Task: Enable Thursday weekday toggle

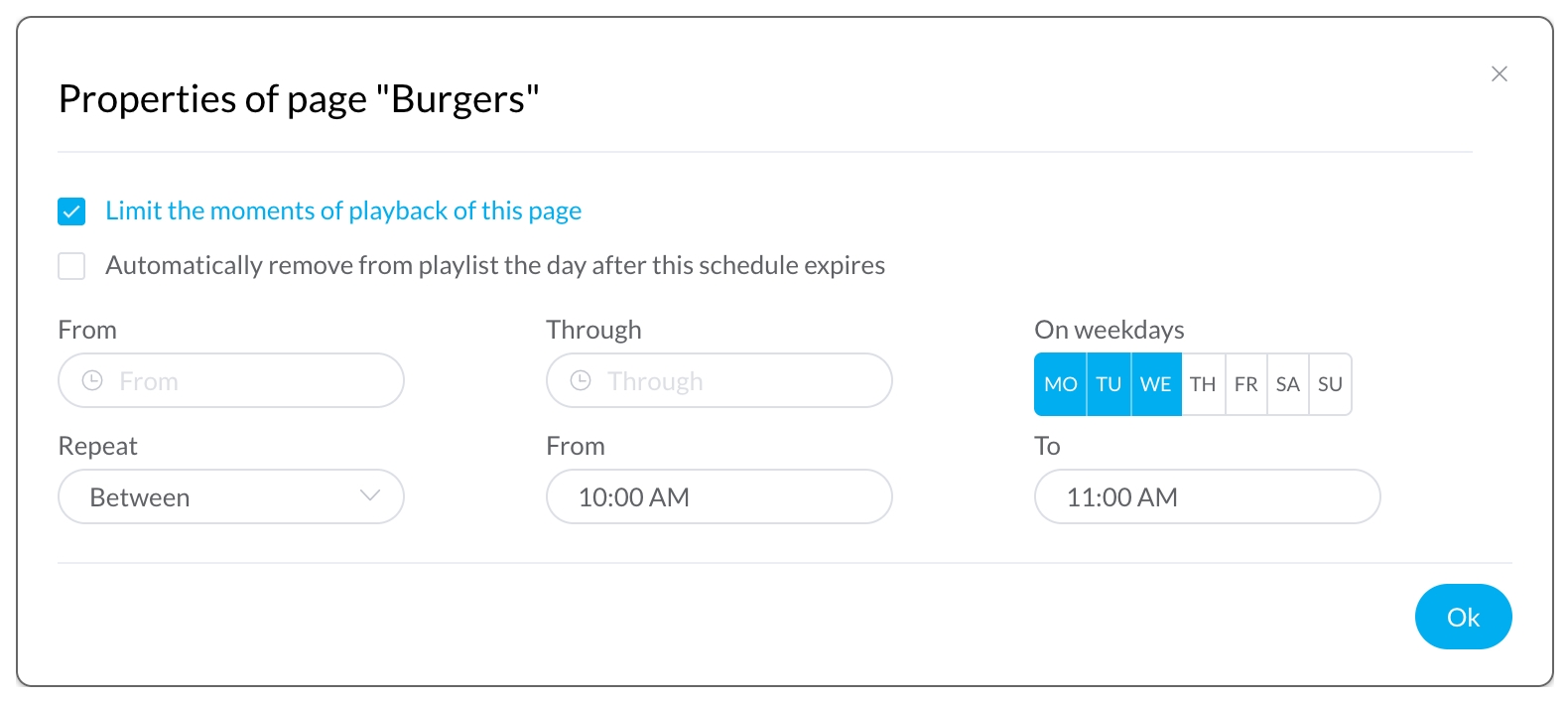Action: 1203,384
